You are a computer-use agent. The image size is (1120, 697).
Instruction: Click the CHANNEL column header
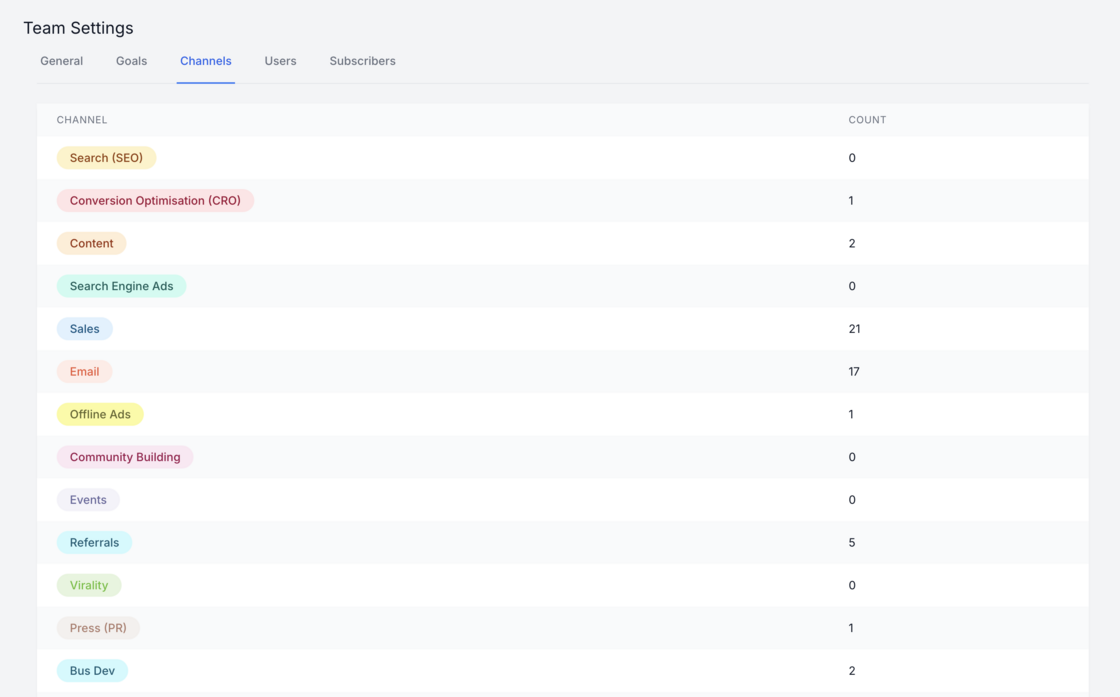pos(81,120)
